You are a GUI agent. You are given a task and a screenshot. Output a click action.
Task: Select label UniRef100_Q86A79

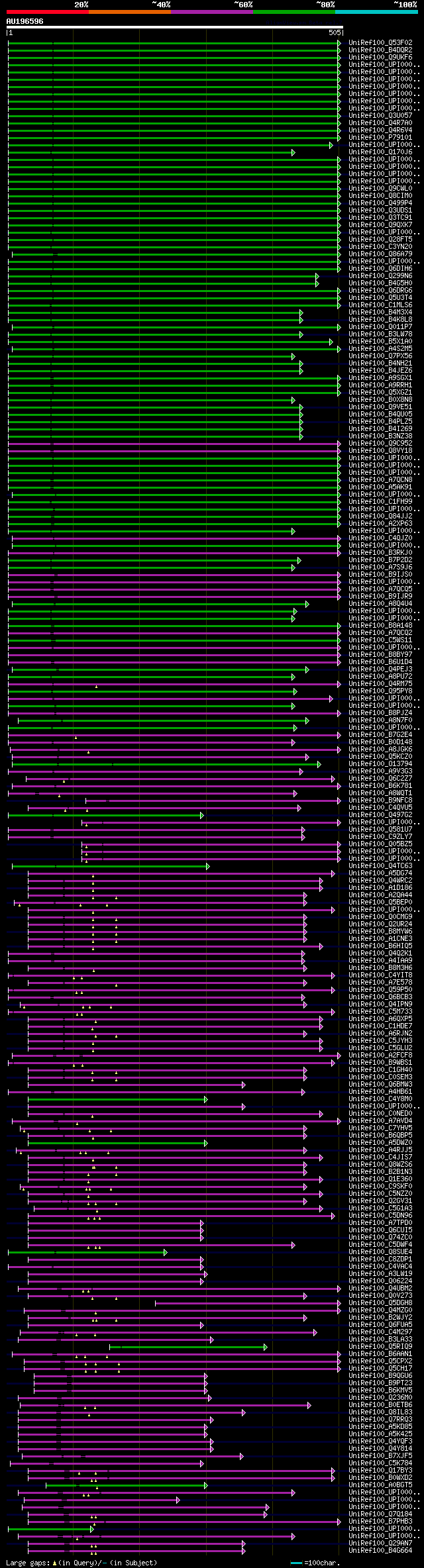coord(380,254)
